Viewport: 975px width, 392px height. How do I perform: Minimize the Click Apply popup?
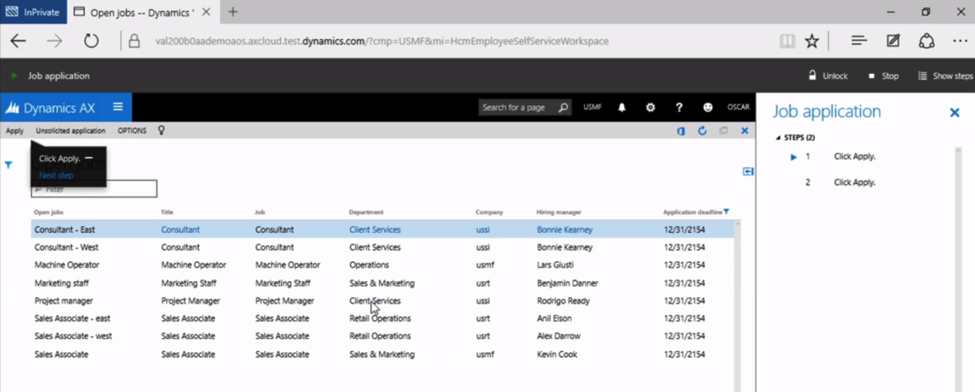[89, 158]
